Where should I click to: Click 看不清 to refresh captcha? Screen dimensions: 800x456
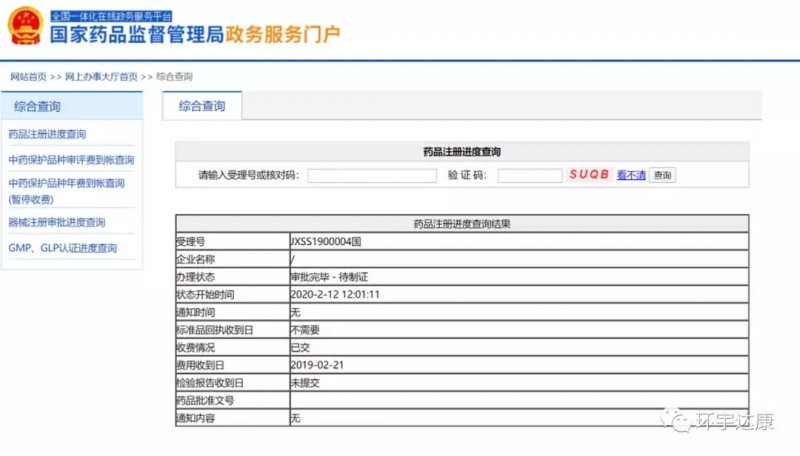point(631,175)
